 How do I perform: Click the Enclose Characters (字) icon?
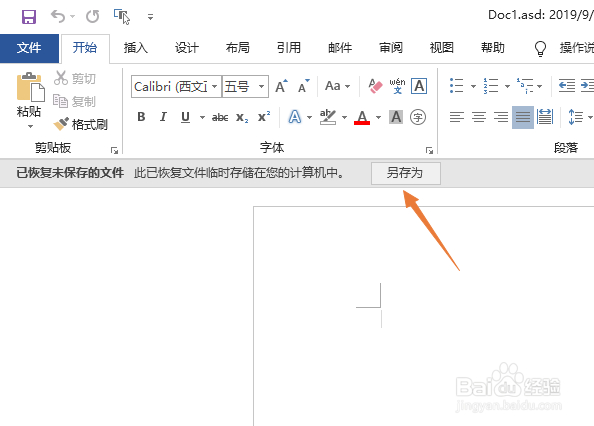[418, 117]
